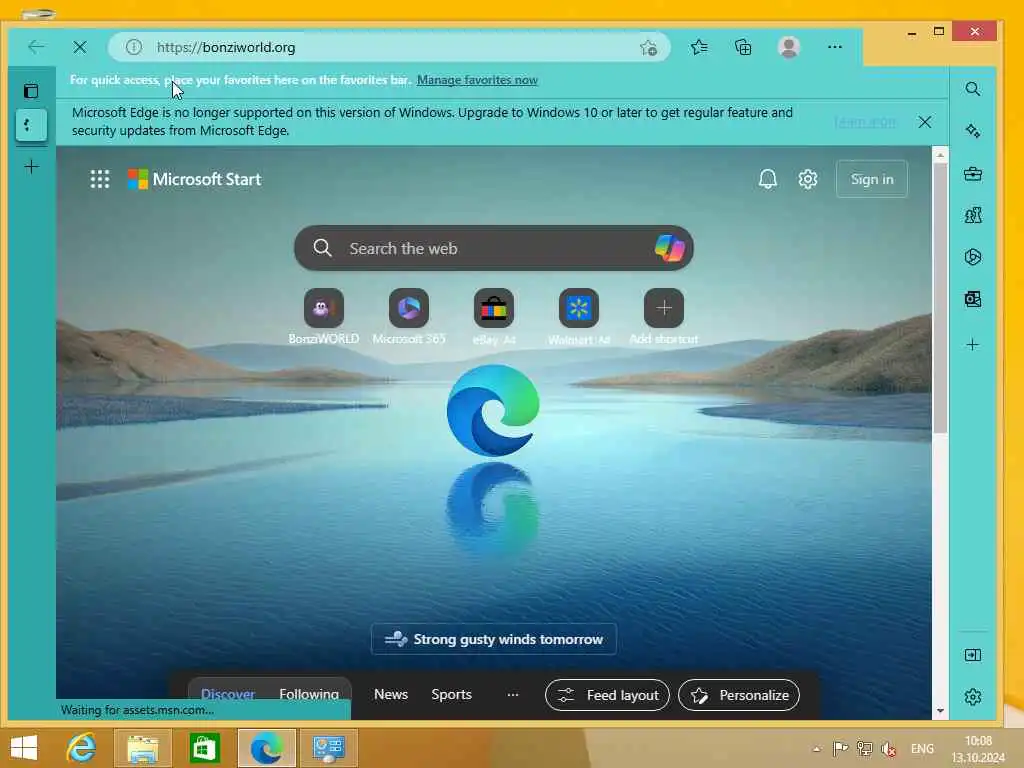Stop loading the page with the X button
1024x768 pixels.
pos(80,47)
